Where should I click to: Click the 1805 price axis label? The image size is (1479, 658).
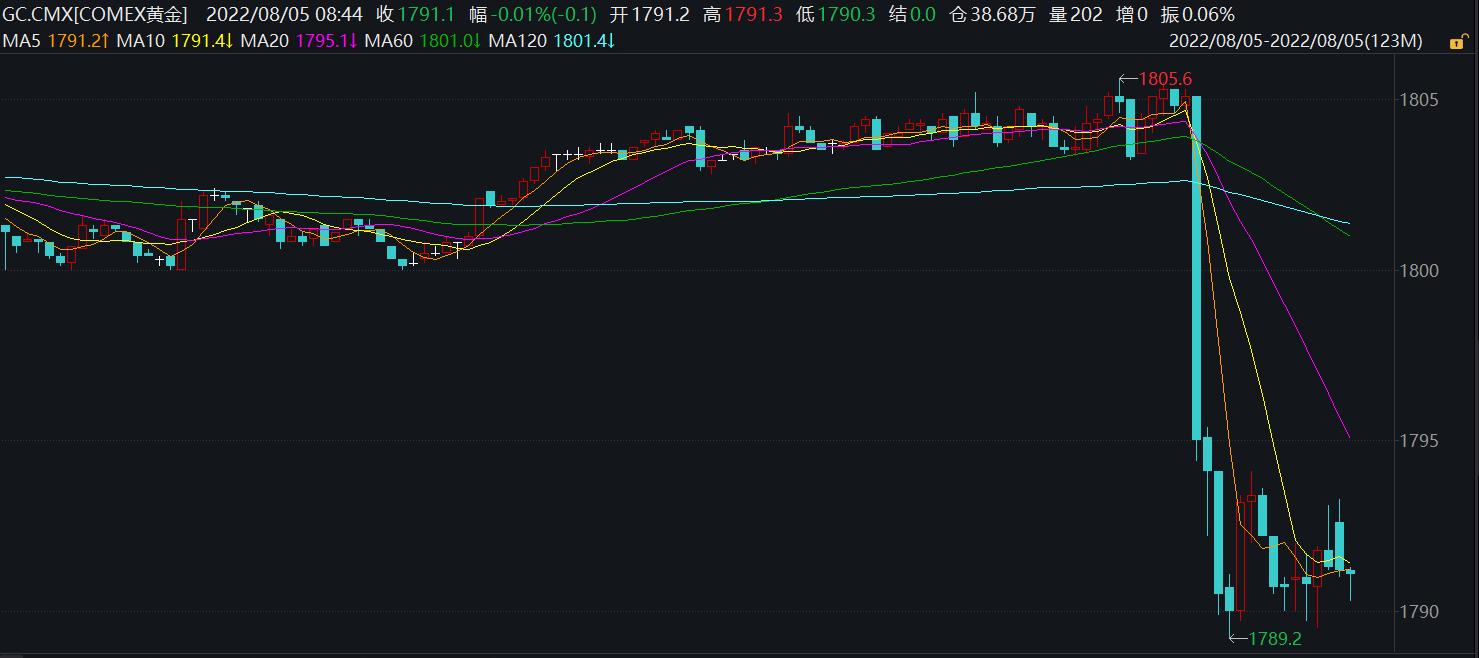(1420, 100)
